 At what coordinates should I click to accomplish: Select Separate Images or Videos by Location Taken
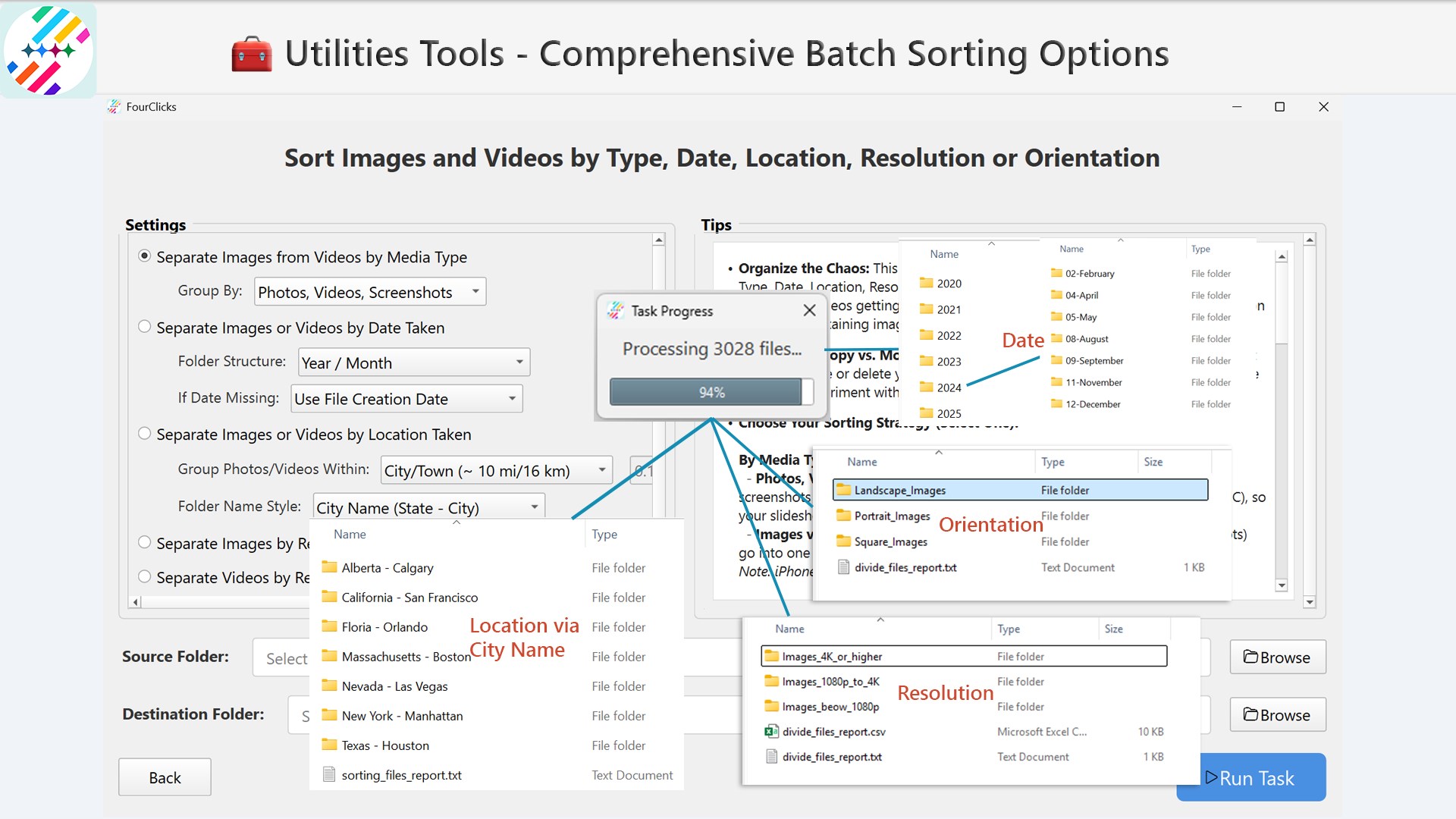[x=145, y=433]
